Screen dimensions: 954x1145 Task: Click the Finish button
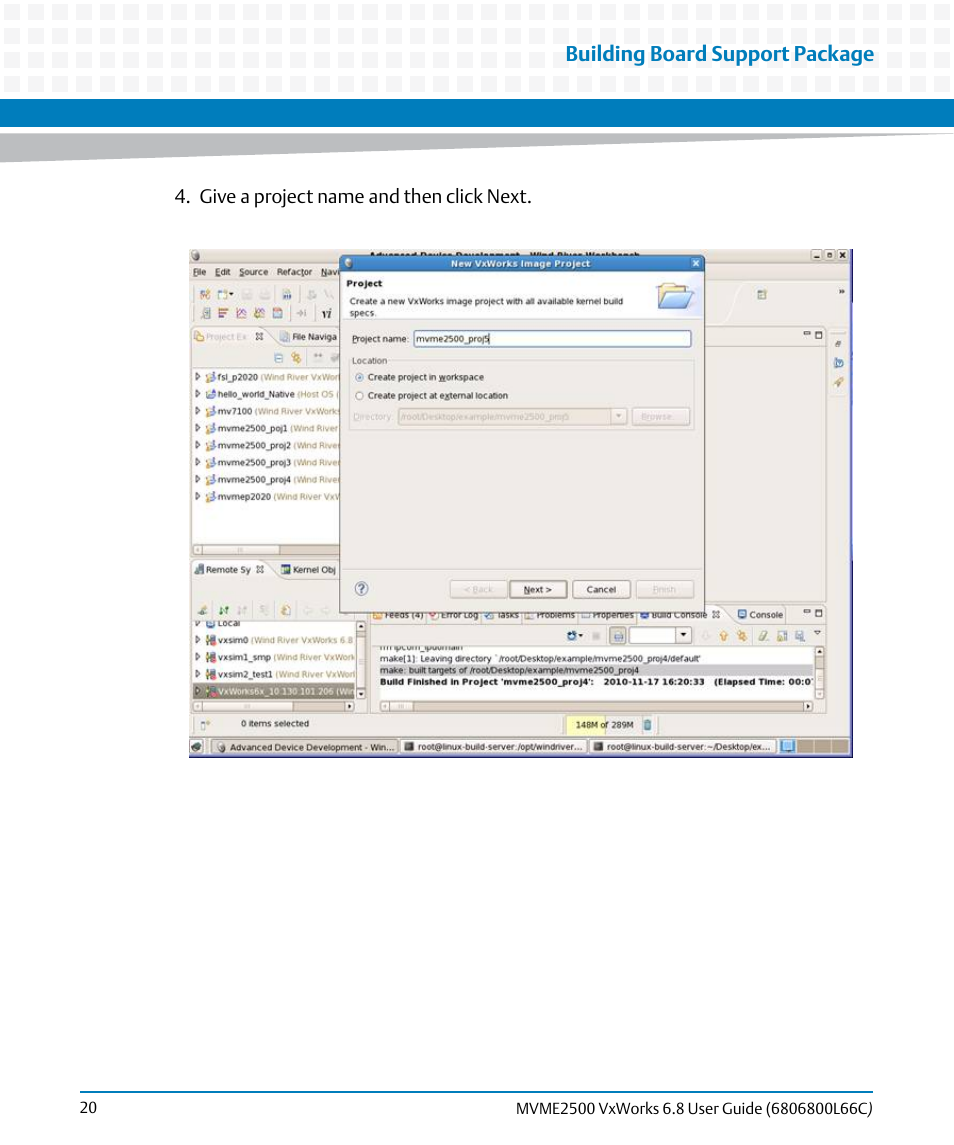(x=664, y=589)
